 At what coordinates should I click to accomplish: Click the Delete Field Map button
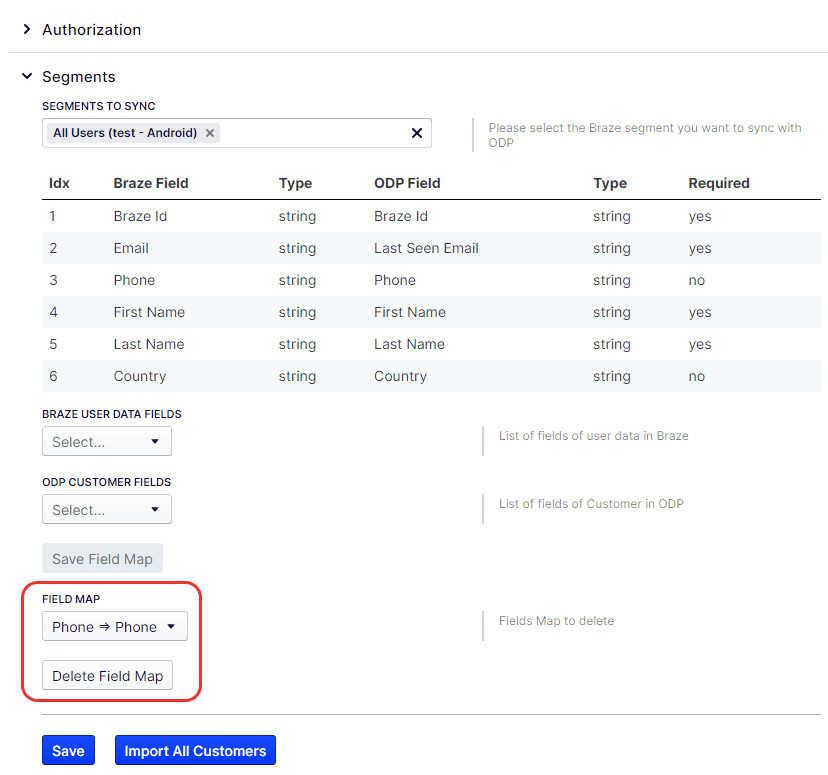[107, 675]
